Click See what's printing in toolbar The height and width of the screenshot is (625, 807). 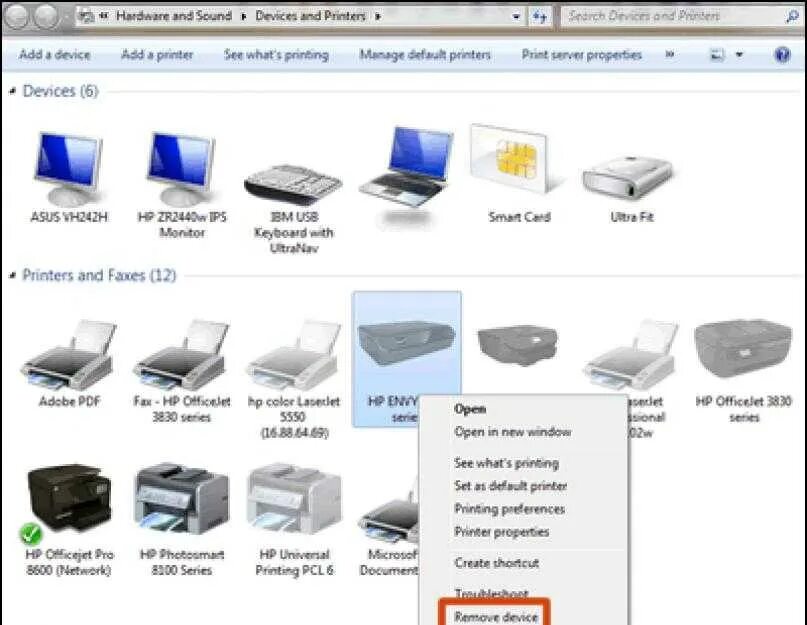(276, 55)
